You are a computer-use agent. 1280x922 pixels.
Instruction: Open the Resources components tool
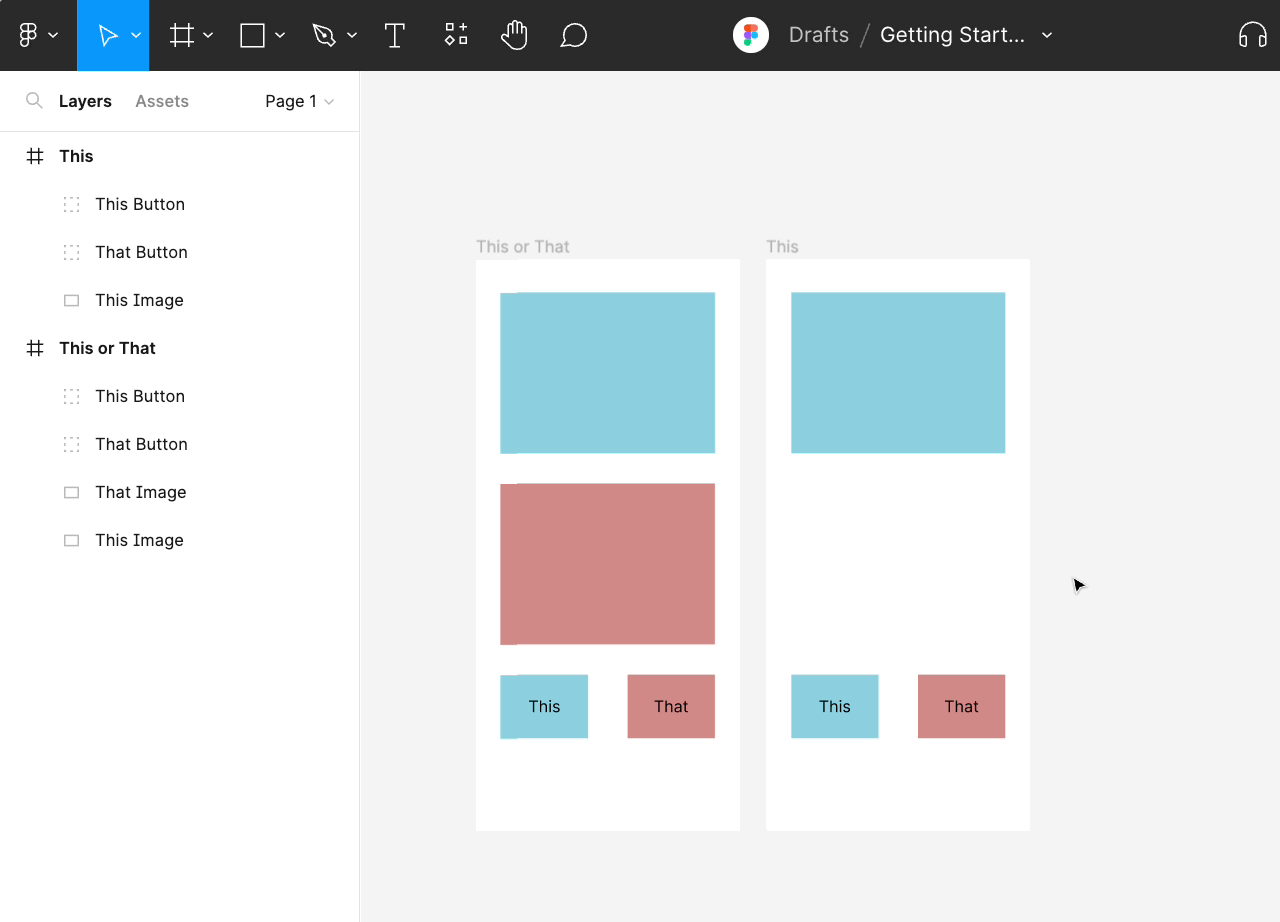click(x=456, y=35)
